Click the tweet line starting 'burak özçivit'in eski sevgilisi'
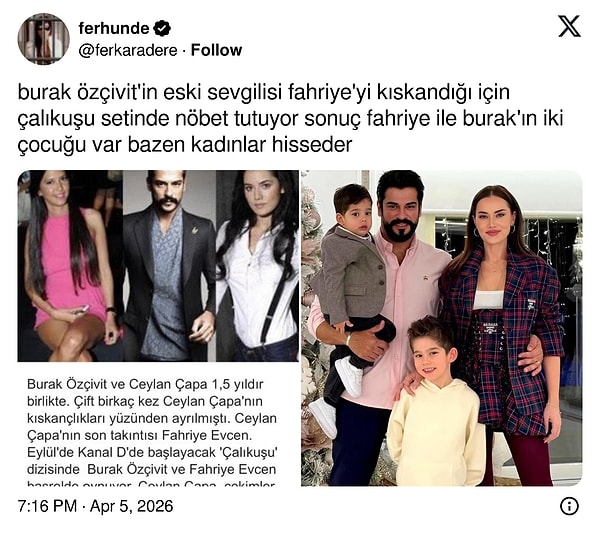 tap(264, 92)
